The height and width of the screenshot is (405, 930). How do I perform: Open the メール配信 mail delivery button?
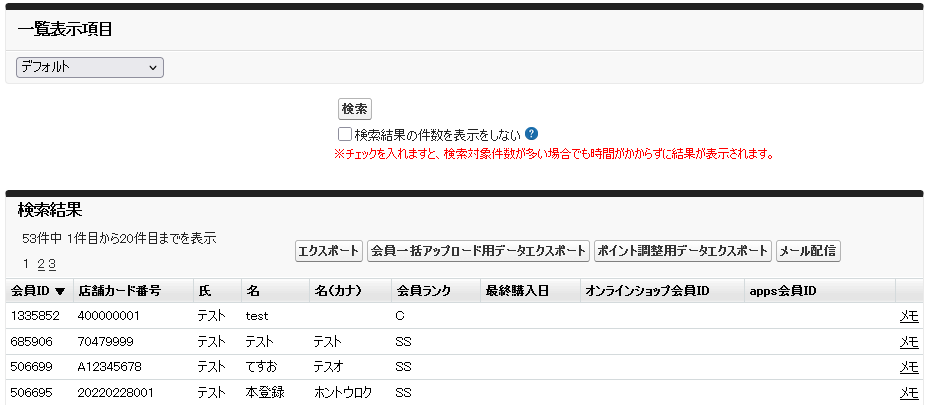point(808,251)
